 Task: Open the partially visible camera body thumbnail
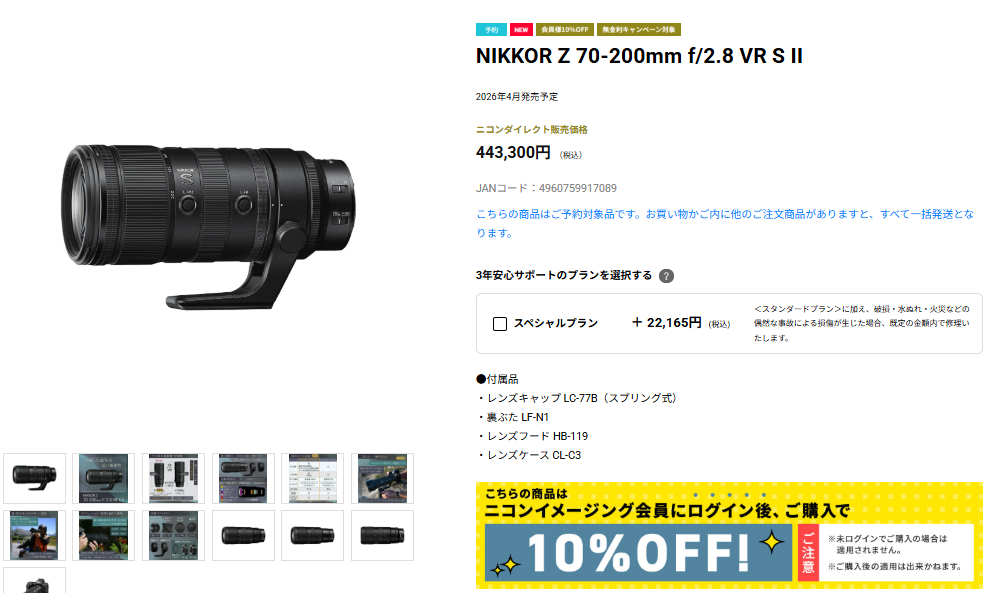pos(34,580)
